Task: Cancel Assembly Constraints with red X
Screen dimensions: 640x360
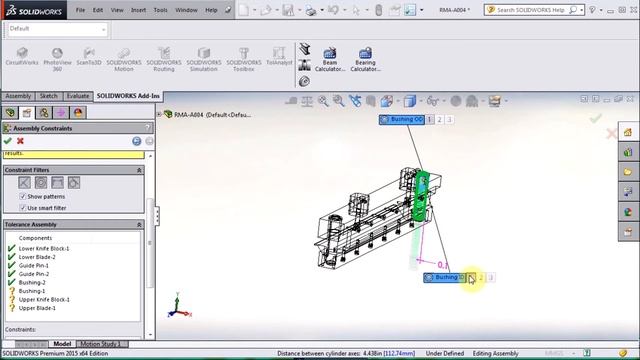Action: [20, 141]
